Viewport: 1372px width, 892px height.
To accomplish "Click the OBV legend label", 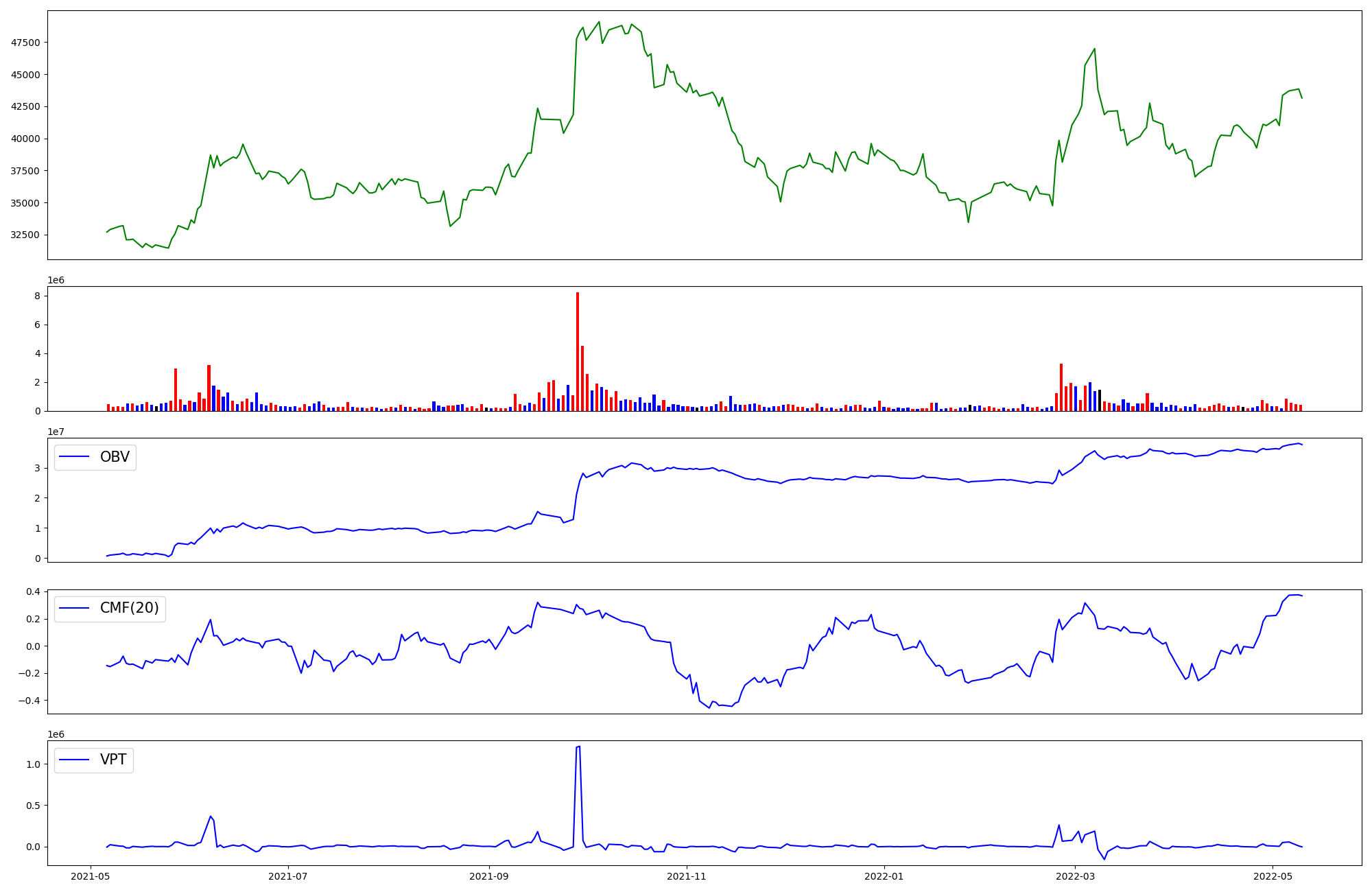I will point(115,457).
